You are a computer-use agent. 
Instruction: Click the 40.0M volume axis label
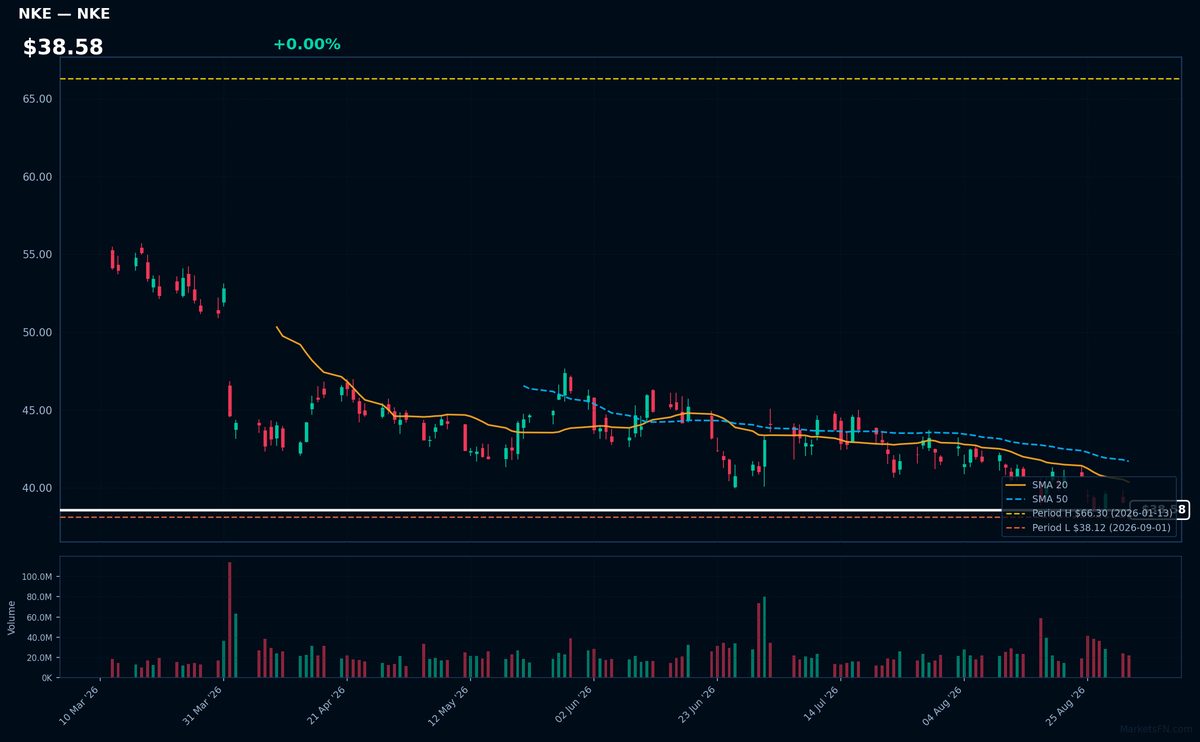click(x=38, y=637)
